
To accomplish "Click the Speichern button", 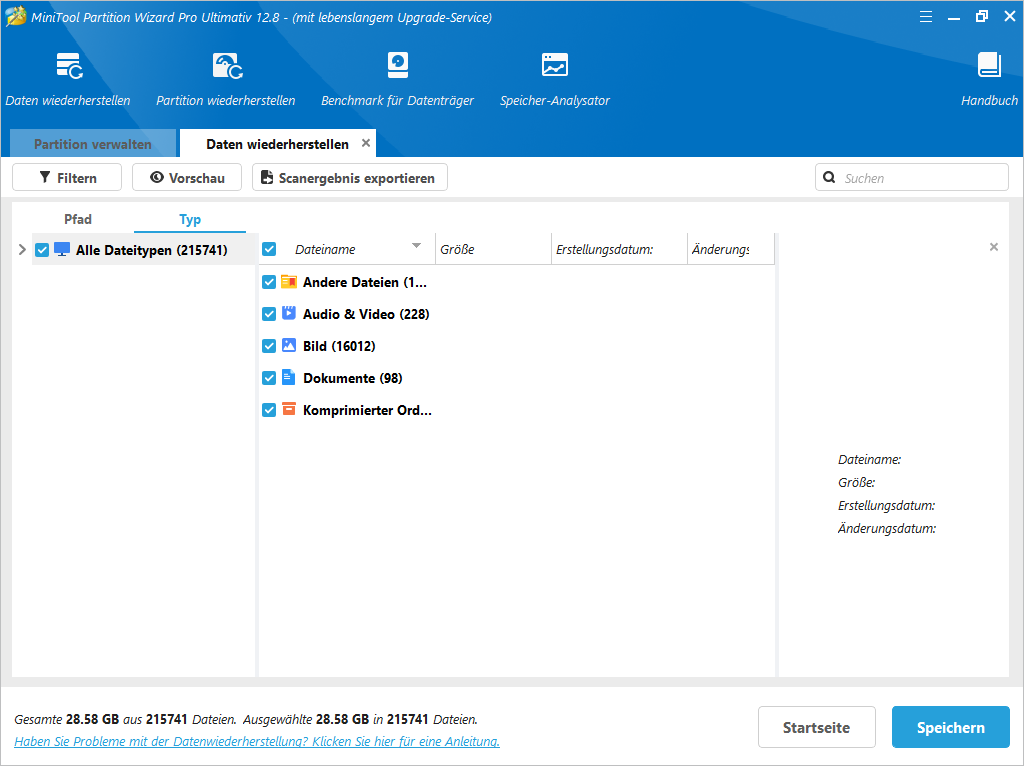I will [950, 727].
